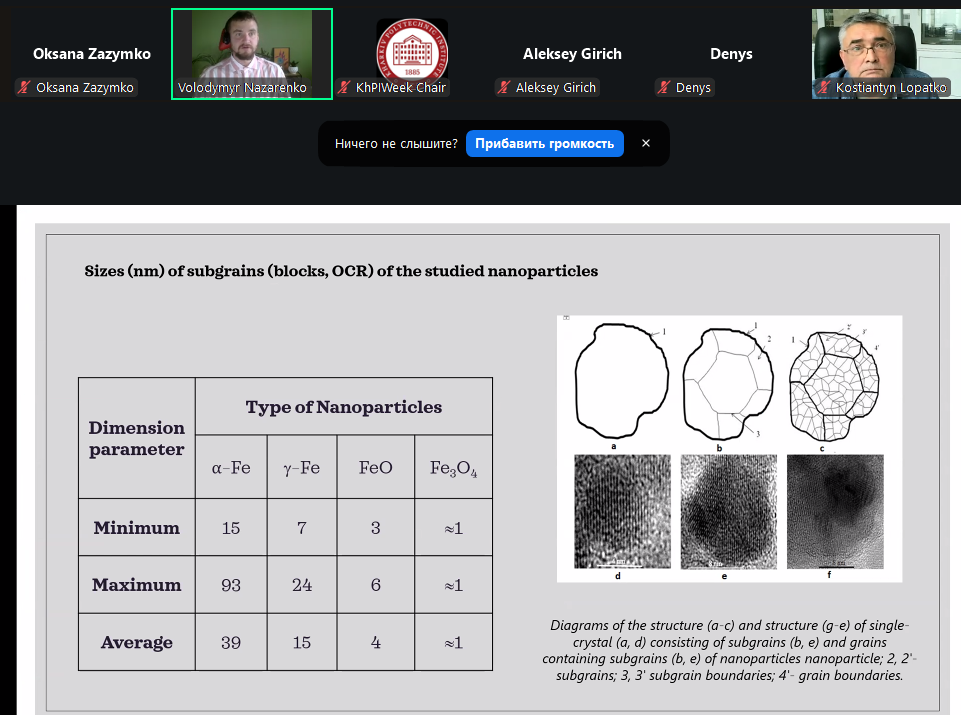Image resolution: width=961 pixels, height=715 pixels.
Task: Select the Oksana Zazymko participant tile
Action: (x=92, y=54)
